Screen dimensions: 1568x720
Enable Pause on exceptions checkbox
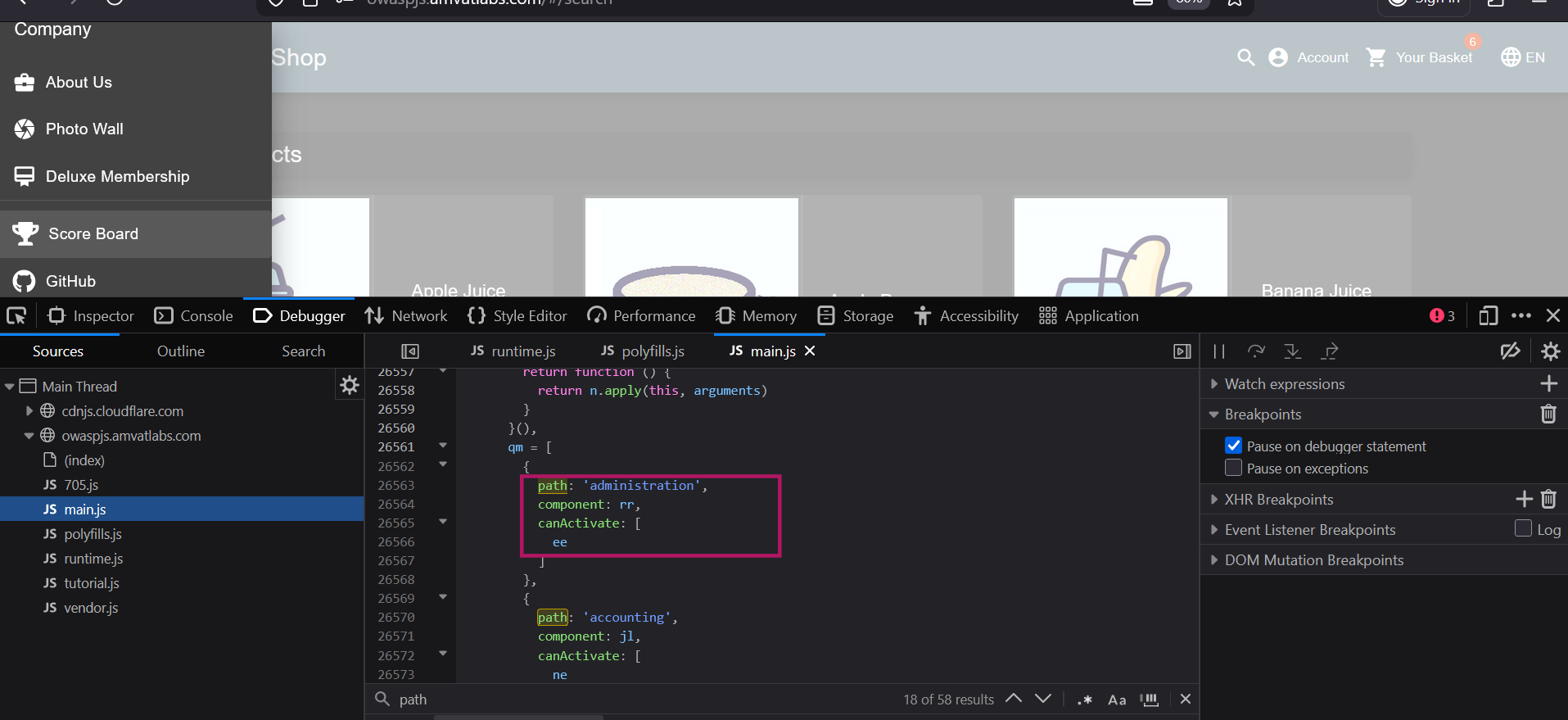point(1233,468)
